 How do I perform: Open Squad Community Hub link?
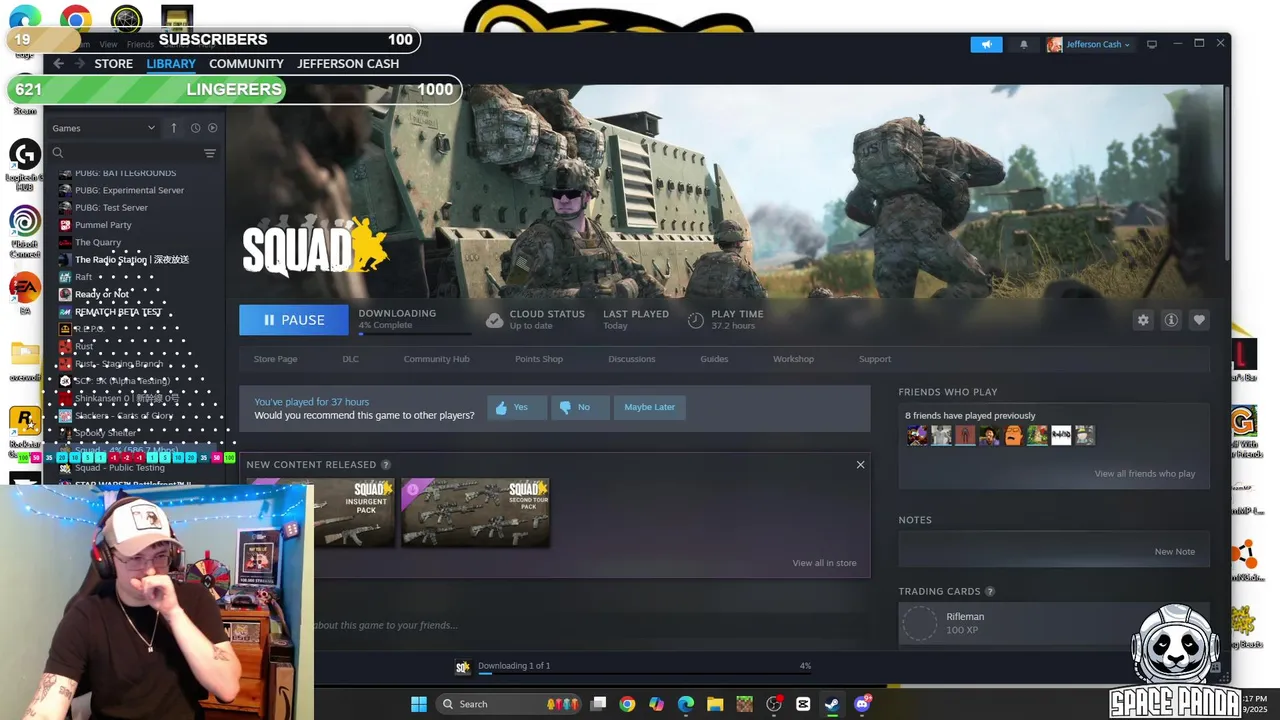pos(436,359)
